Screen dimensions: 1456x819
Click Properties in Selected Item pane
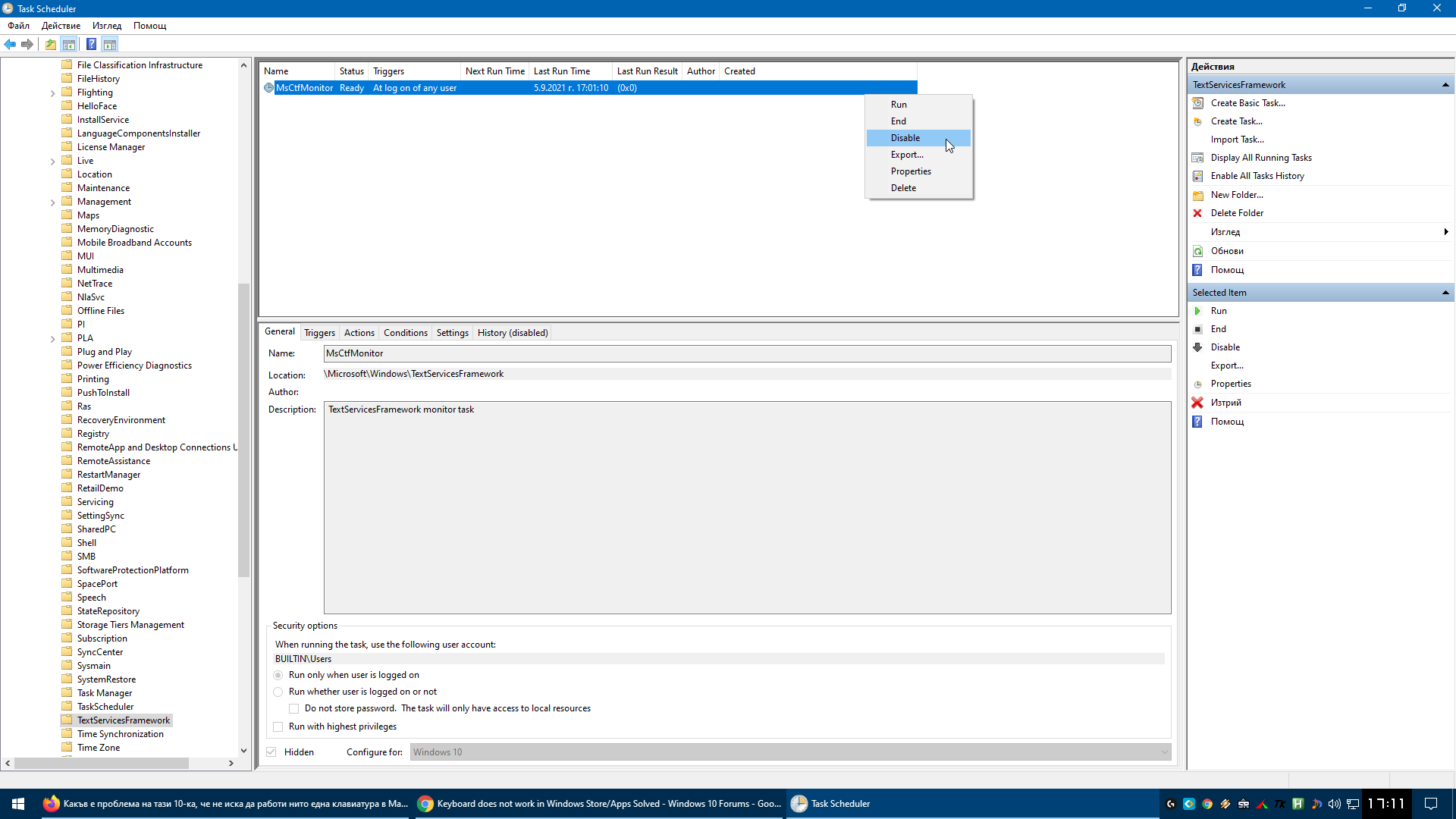click(x=1231, y=384)
